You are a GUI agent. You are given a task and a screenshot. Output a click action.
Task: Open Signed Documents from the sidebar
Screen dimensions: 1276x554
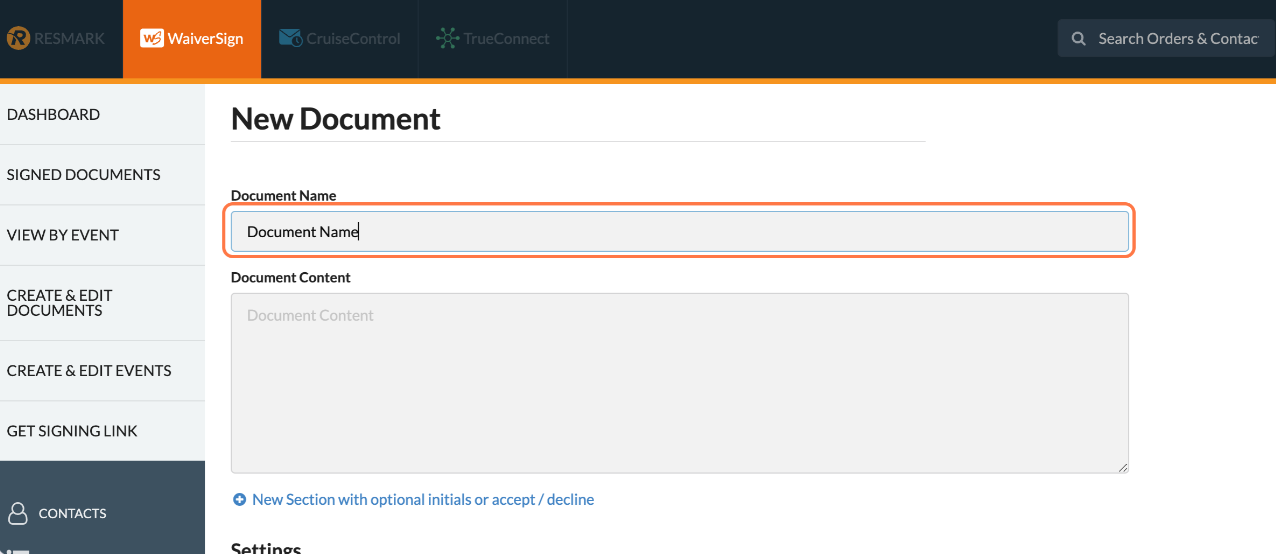[83, 175]
